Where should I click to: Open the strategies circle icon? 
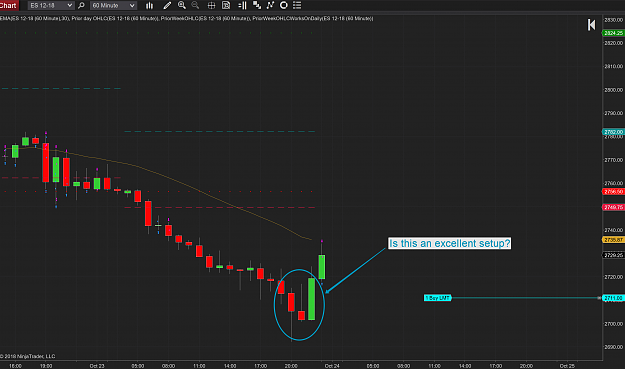(284, 5)
